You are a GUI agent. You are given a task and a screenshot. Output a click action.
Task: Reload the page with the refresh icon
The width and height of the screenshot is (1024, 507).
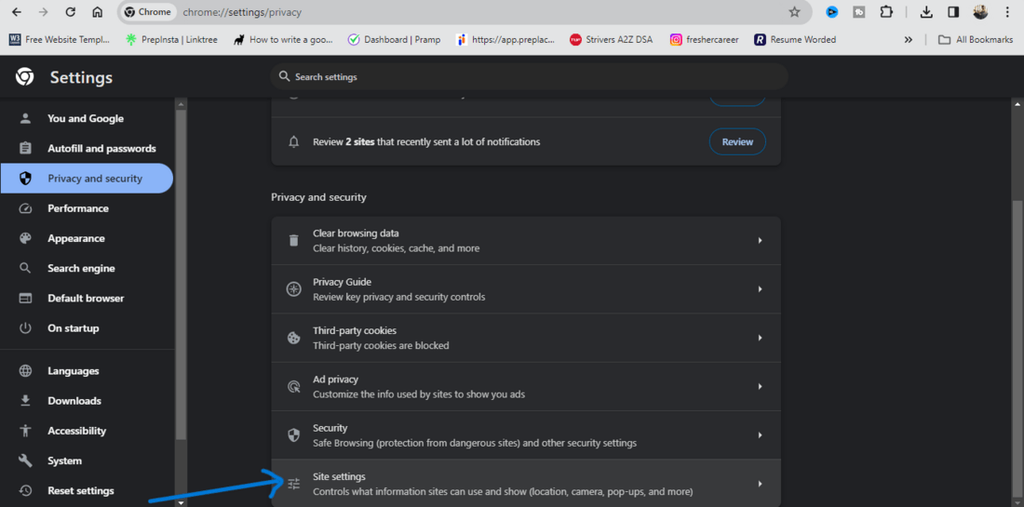tap(71, 12)
